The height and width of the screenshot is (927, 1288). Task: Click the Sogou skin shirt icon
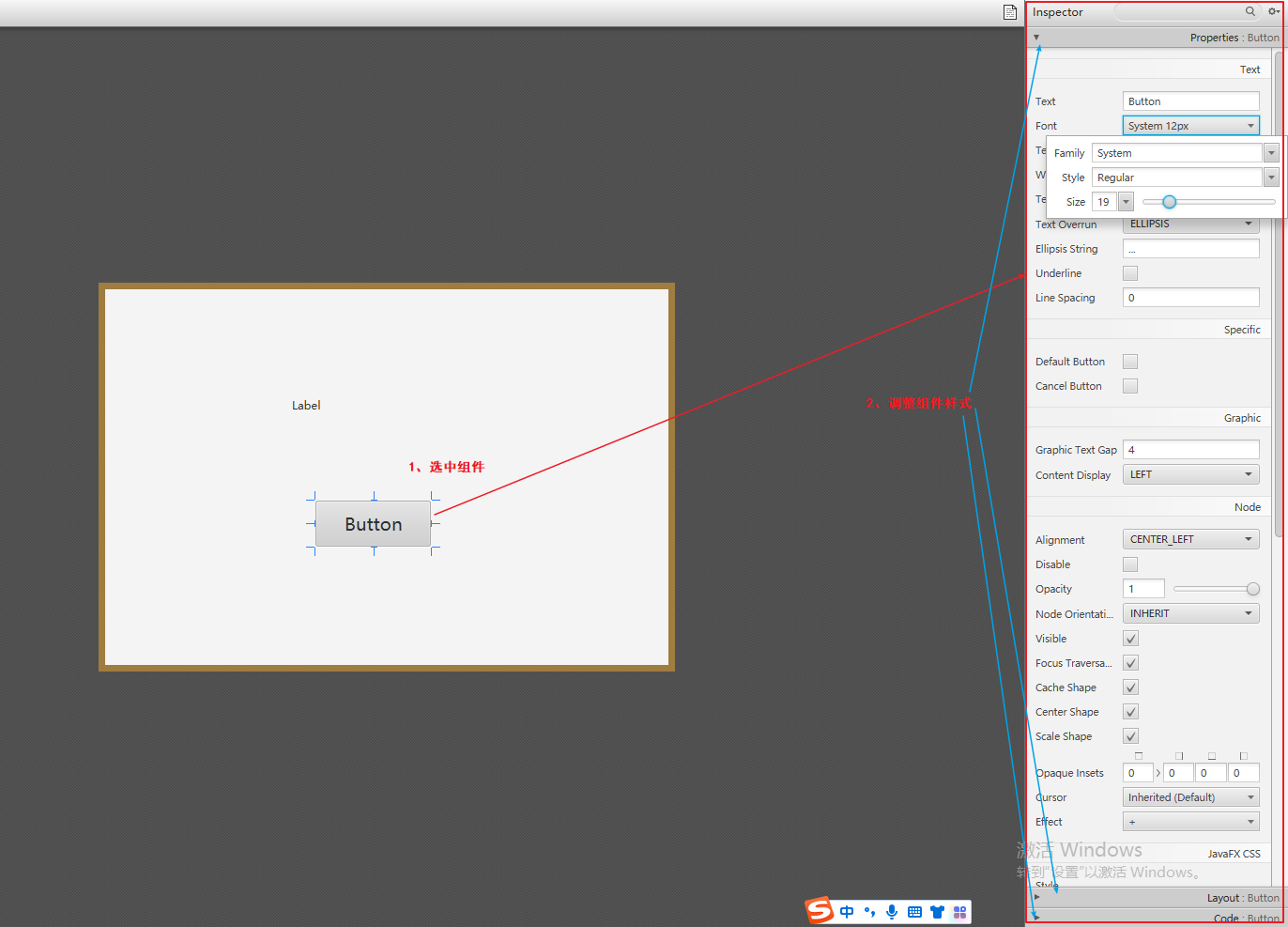(x=937, y=912)
